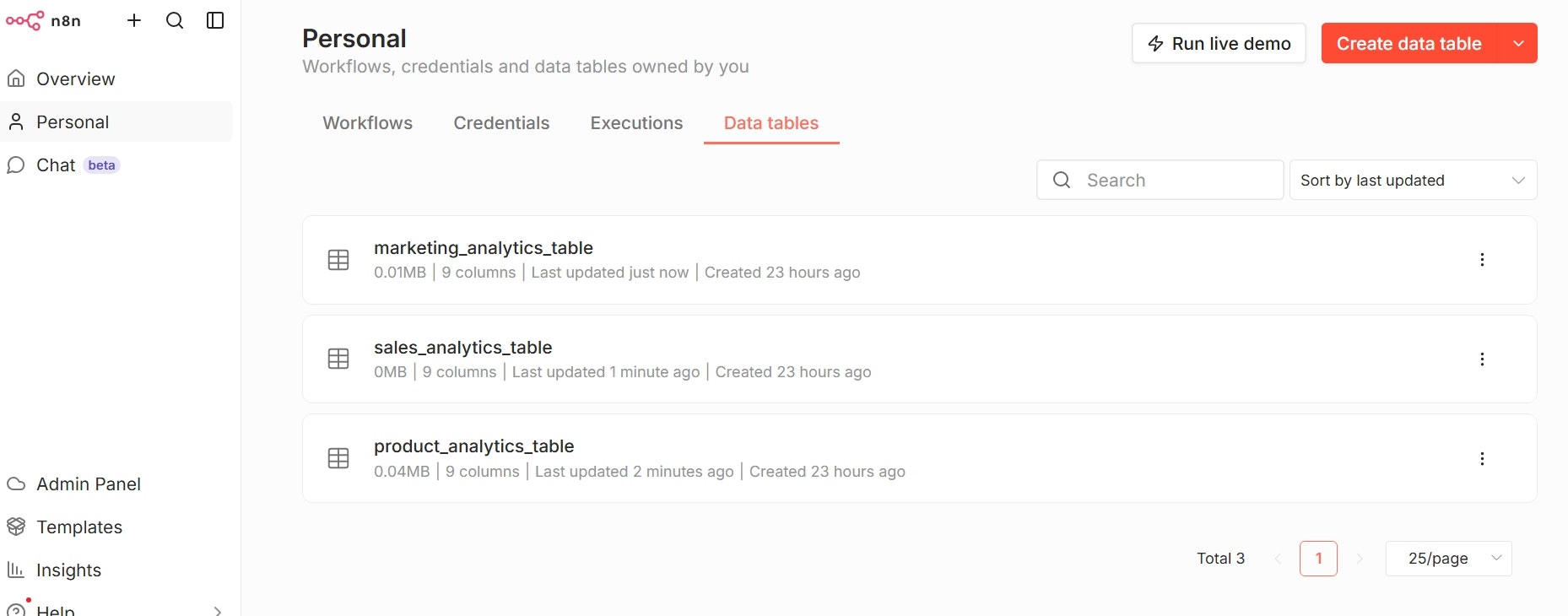Open the marketing_analytics_table entry
The height and width of the screenshot is (616, 1568).
[484, 248]
